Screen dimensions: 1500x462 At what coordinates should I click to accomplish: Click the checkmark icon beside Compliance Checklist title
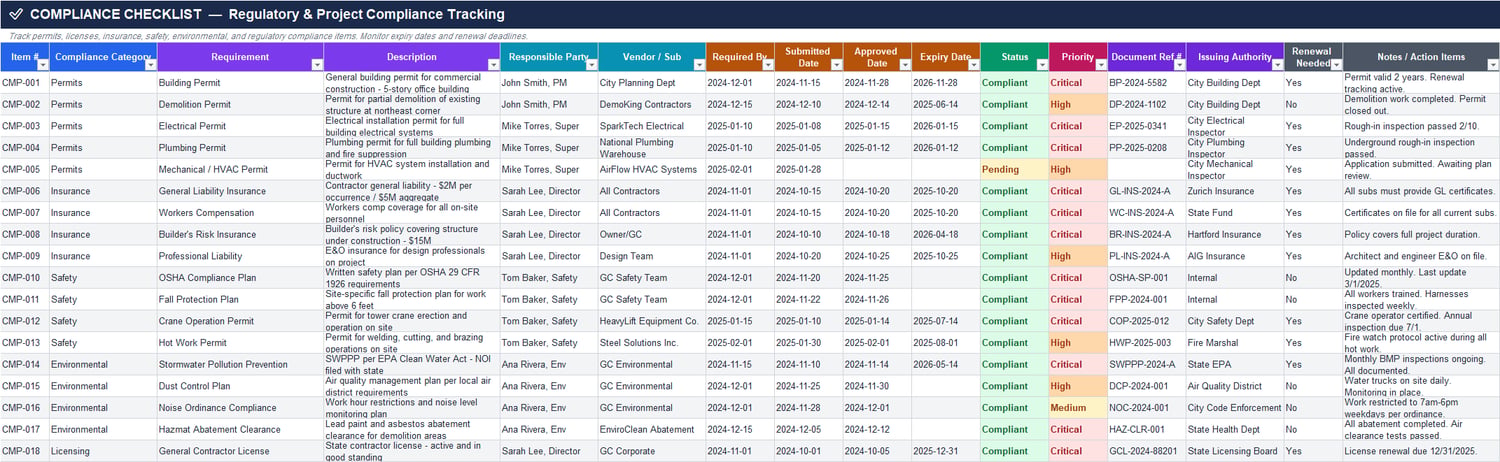(16, 14)
